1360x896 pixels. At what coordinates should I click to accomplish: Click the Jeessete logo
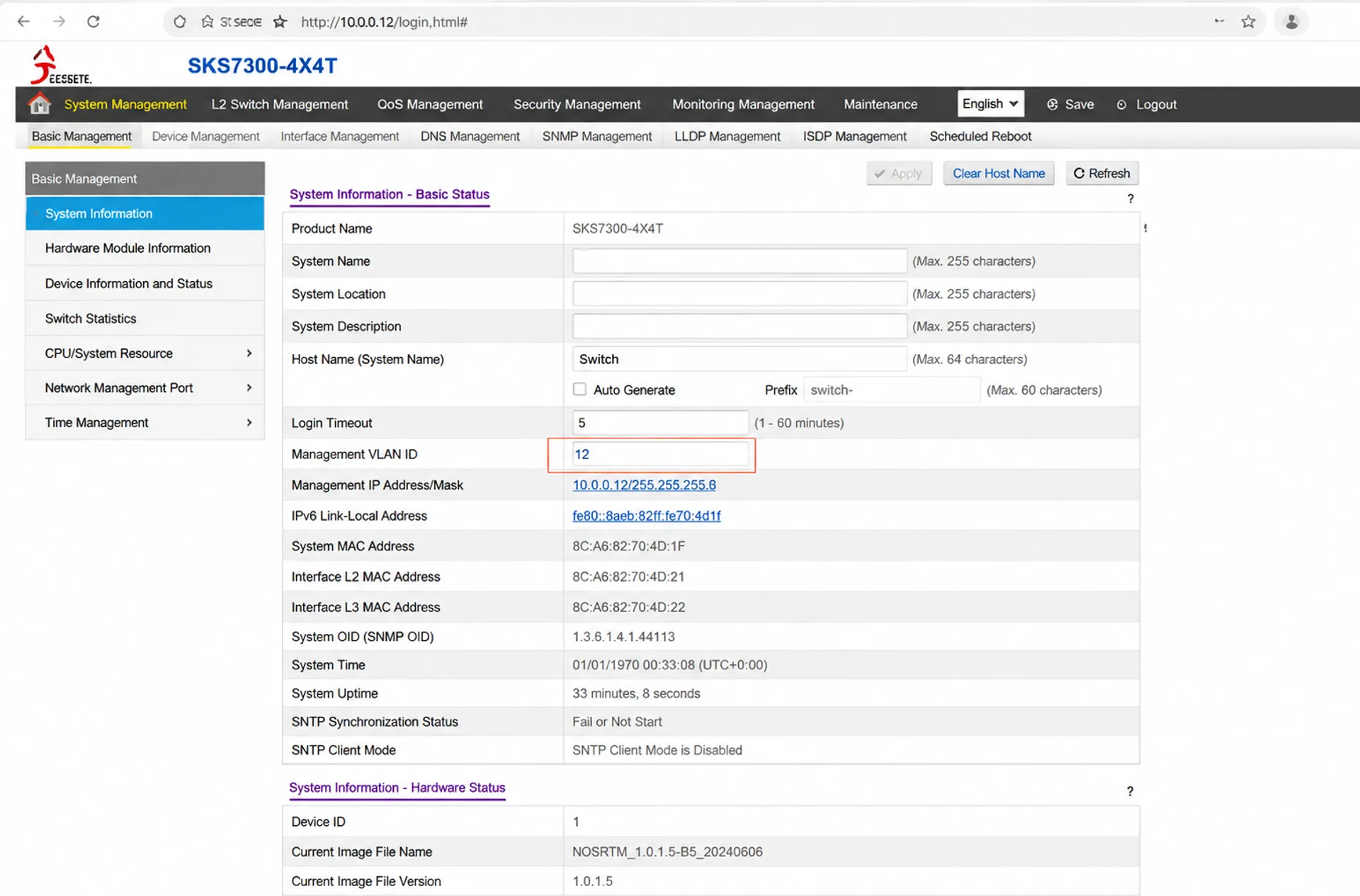(x=61, y=65)
